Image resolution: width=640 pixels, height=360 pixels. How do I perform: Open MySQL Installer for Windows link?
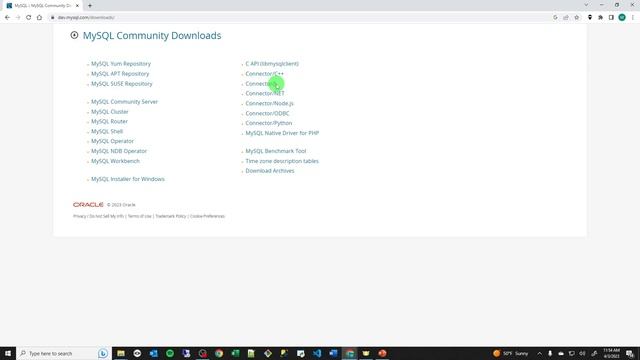128,179
